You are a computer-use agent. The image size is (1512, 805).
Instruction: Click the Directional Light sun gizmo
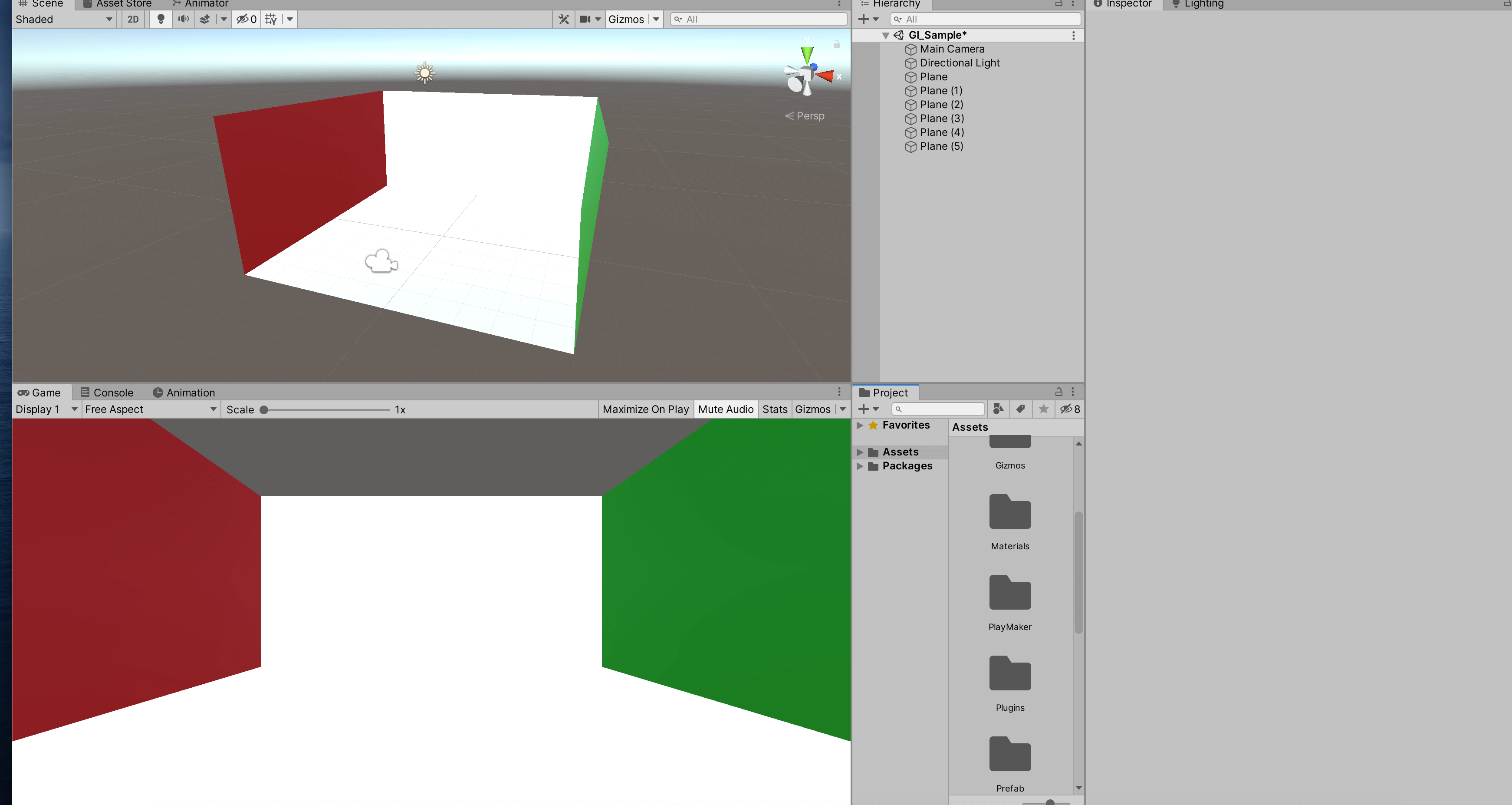pos(424,73)
